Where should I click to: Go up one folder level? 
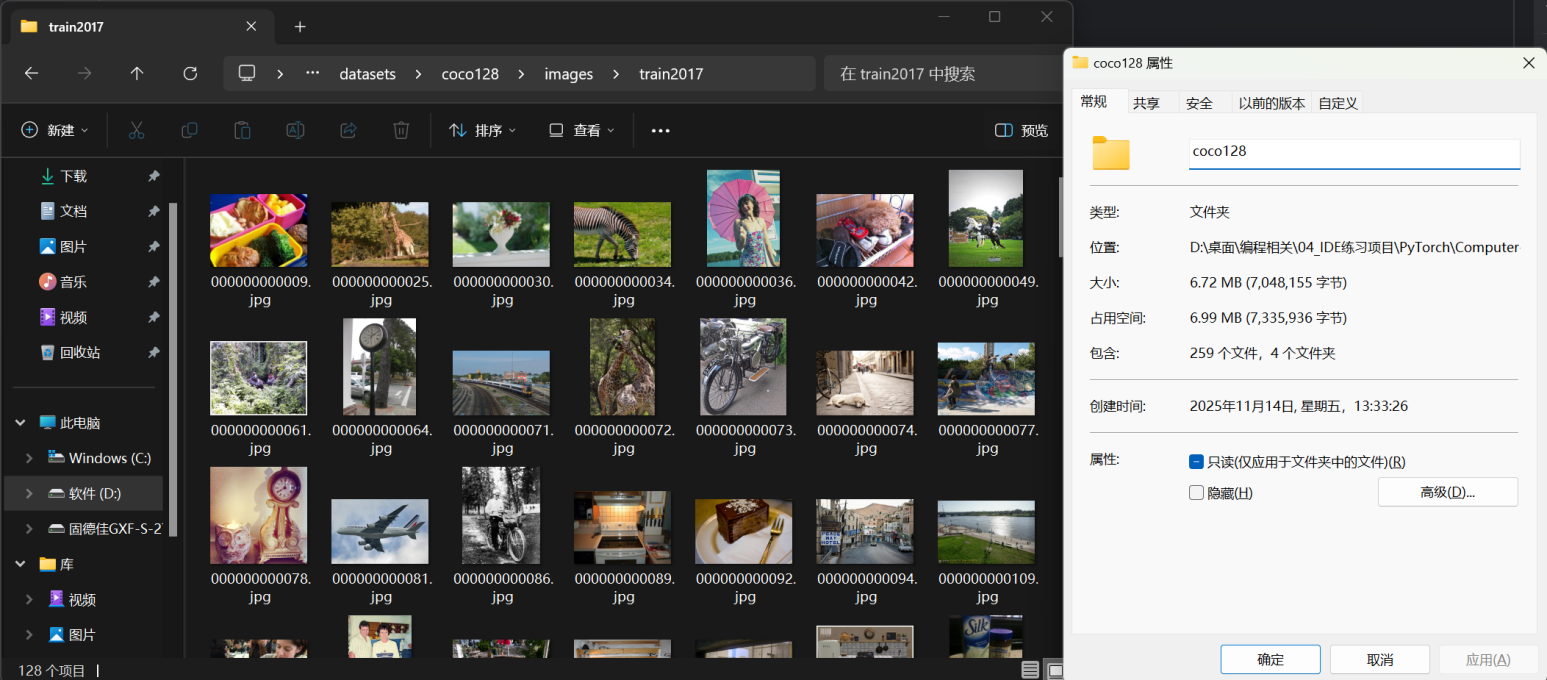[137, 74]
